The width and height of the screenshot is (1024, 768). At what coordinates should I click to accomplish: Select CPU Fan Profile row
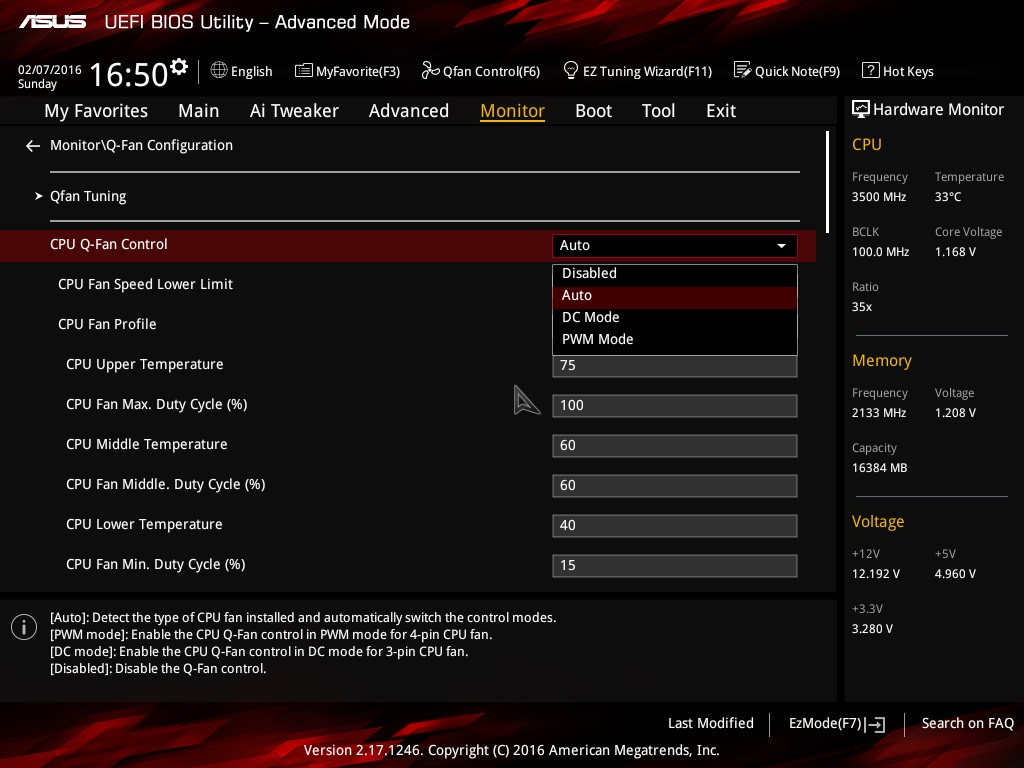tap(107, 324)
